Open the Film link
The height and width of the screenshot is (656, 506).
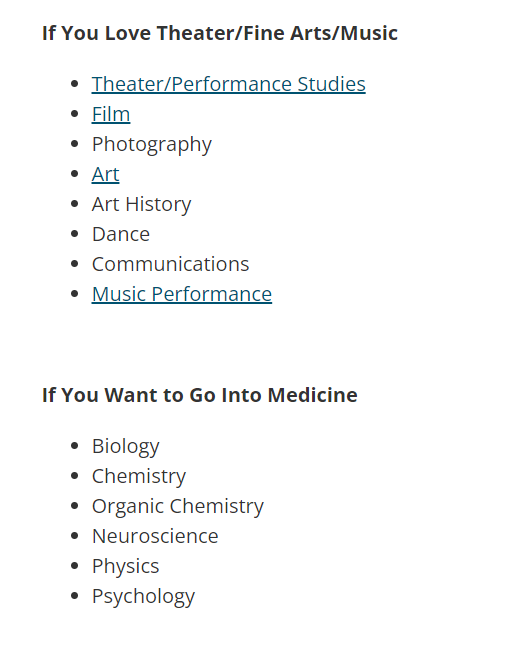pyautogui.click(x=111, y=114)
